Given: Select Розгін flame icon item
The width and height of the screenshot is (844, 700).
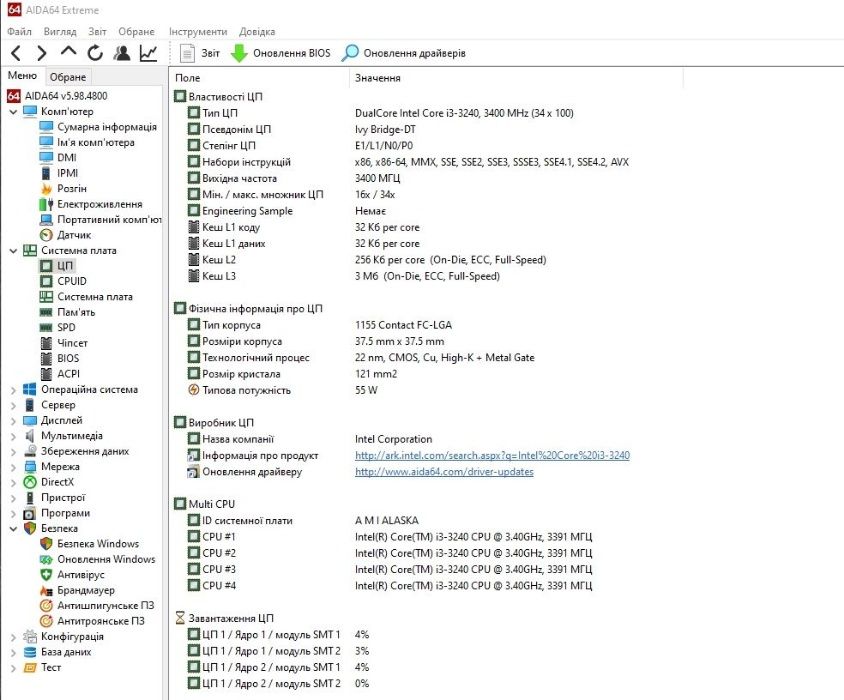Looking at the screenshot, I should point(63,188).
